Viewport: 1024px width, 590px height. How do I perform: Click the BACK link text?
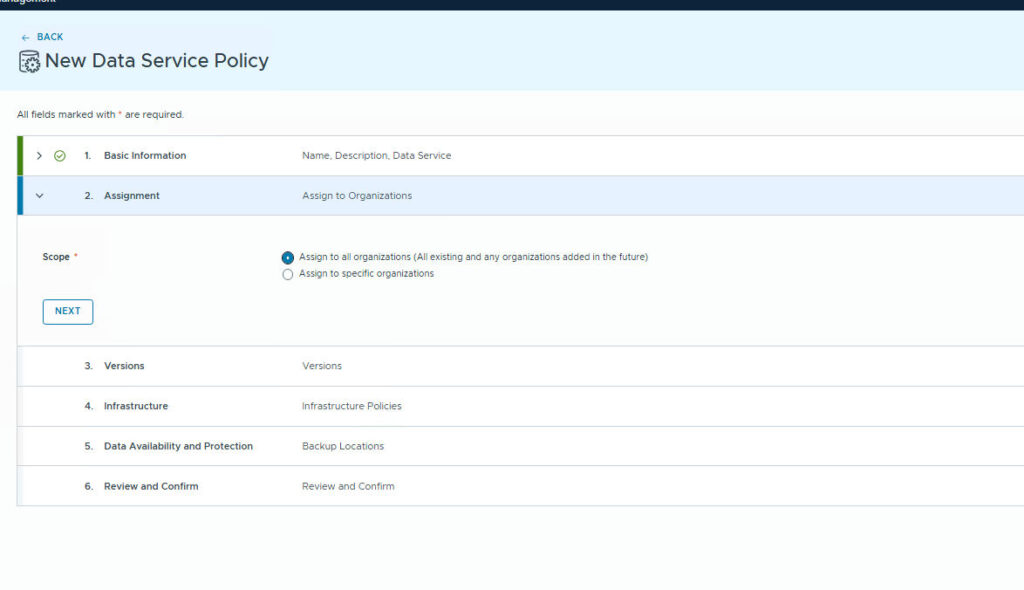point(50,37)
